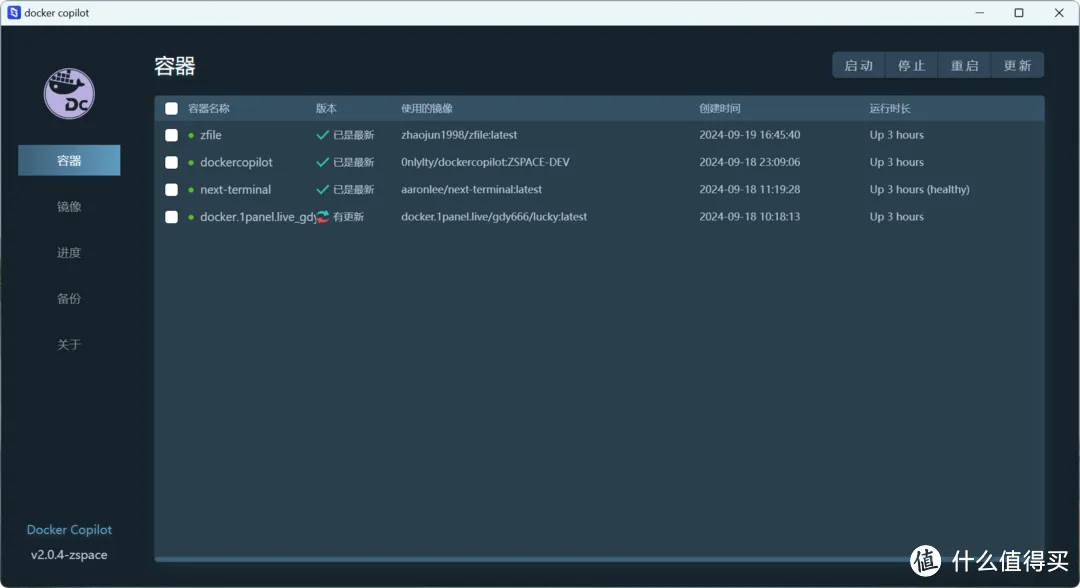The width and height of the screenshot is (1080, 588).
Task: Click the green status dot beside docker.1panel.live_gdy
Action: tap(191, 217)
